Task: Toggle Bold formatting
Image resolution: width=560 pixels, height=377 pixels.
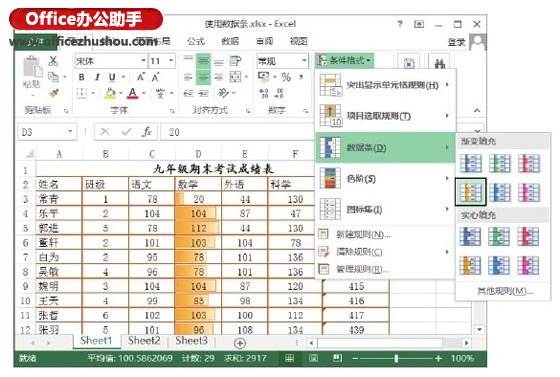Action: pos(82,77)
